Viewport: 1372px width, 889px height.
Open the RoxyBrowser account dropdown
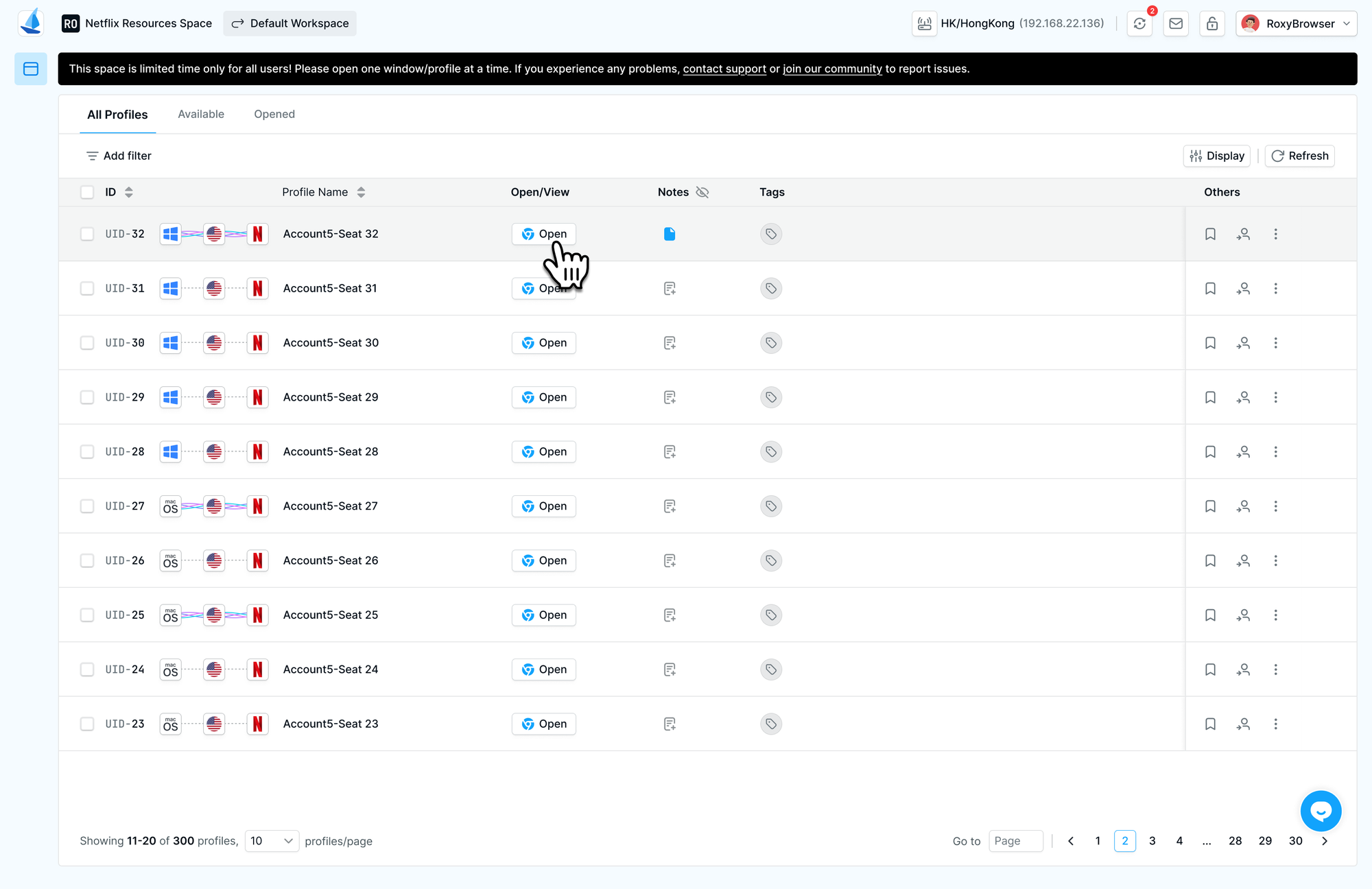pyautogui.click(x=1297, y=23)
